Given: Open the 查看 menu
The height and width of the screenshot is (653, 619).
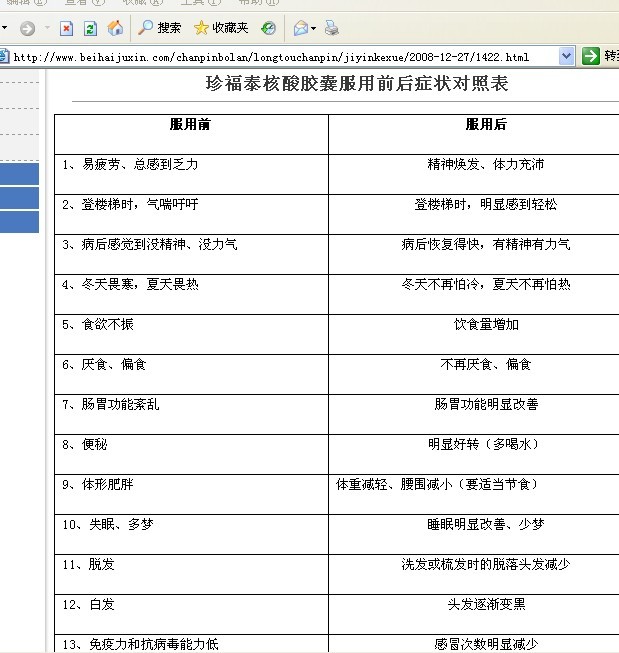Looking at the screenshot, I should [x=80, y=3].
